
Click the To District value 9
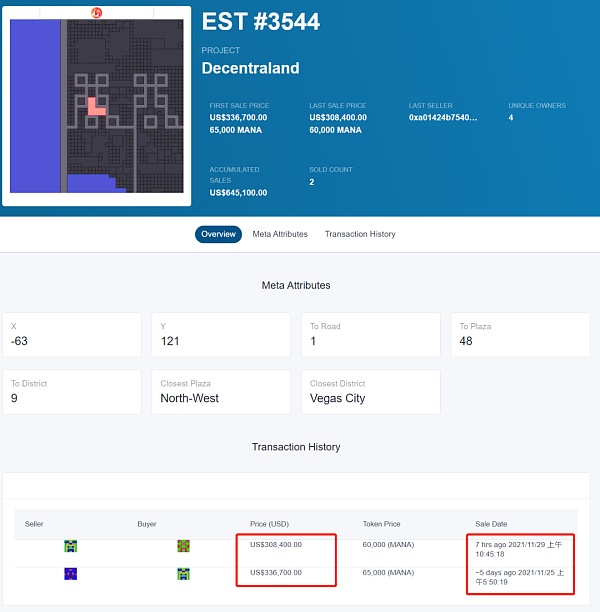[x=14, y=398]
